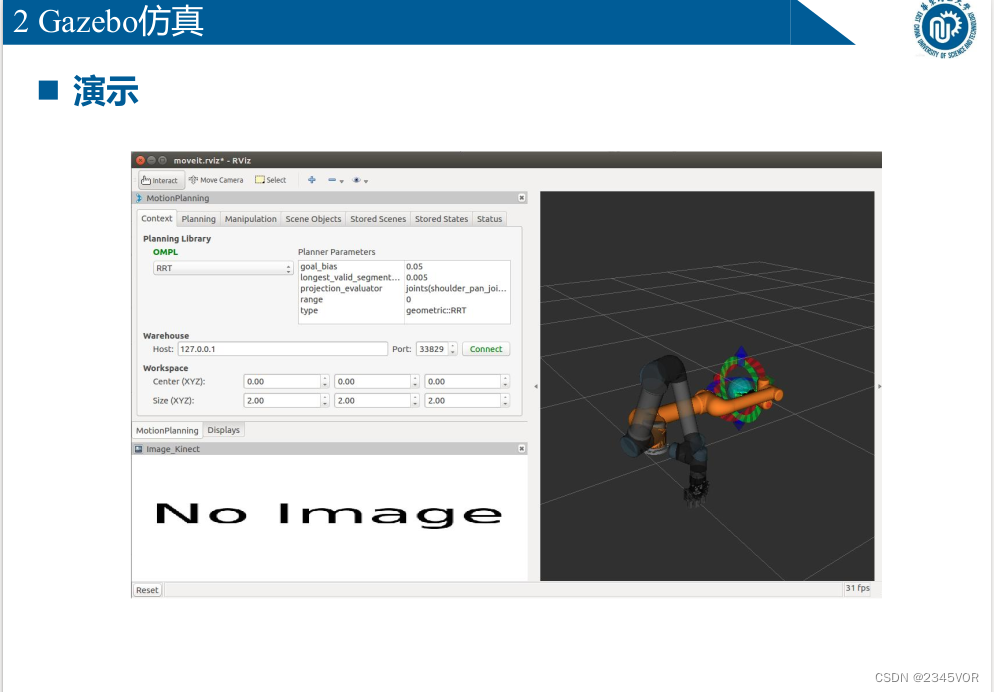The width and height of the screenshot is (994, 692).
Task: Select the Interact tool in RViz toolbar
Action: pos(159,180)
